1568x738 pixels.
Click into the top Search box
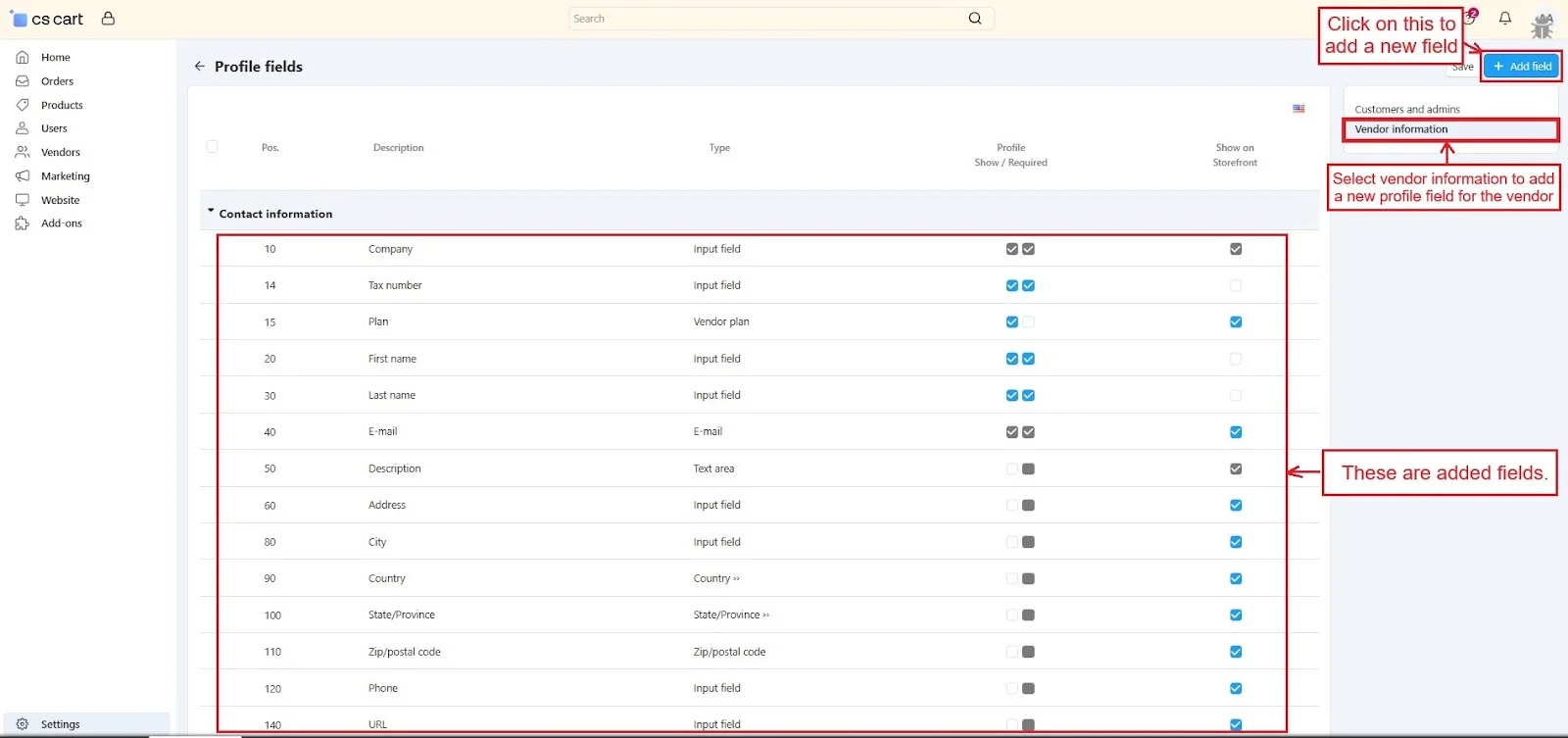click(764, 19)
